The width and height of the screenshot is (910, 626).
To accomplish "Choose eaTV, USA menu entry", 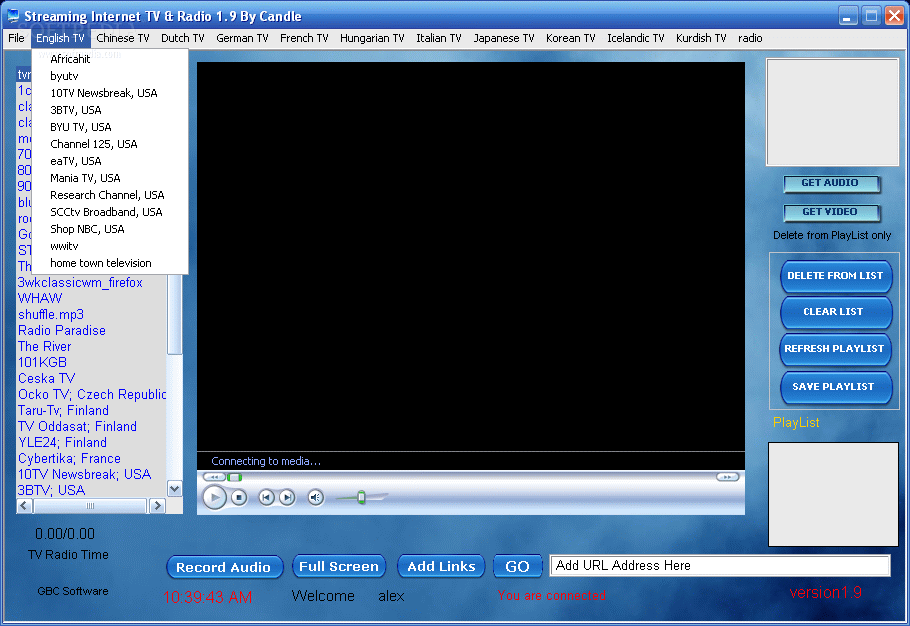I will tap(110, 161).
